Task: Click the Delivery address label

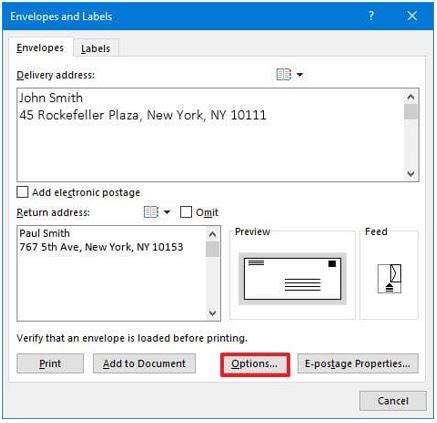Action: pyautogui.click(x=56, y=75)
